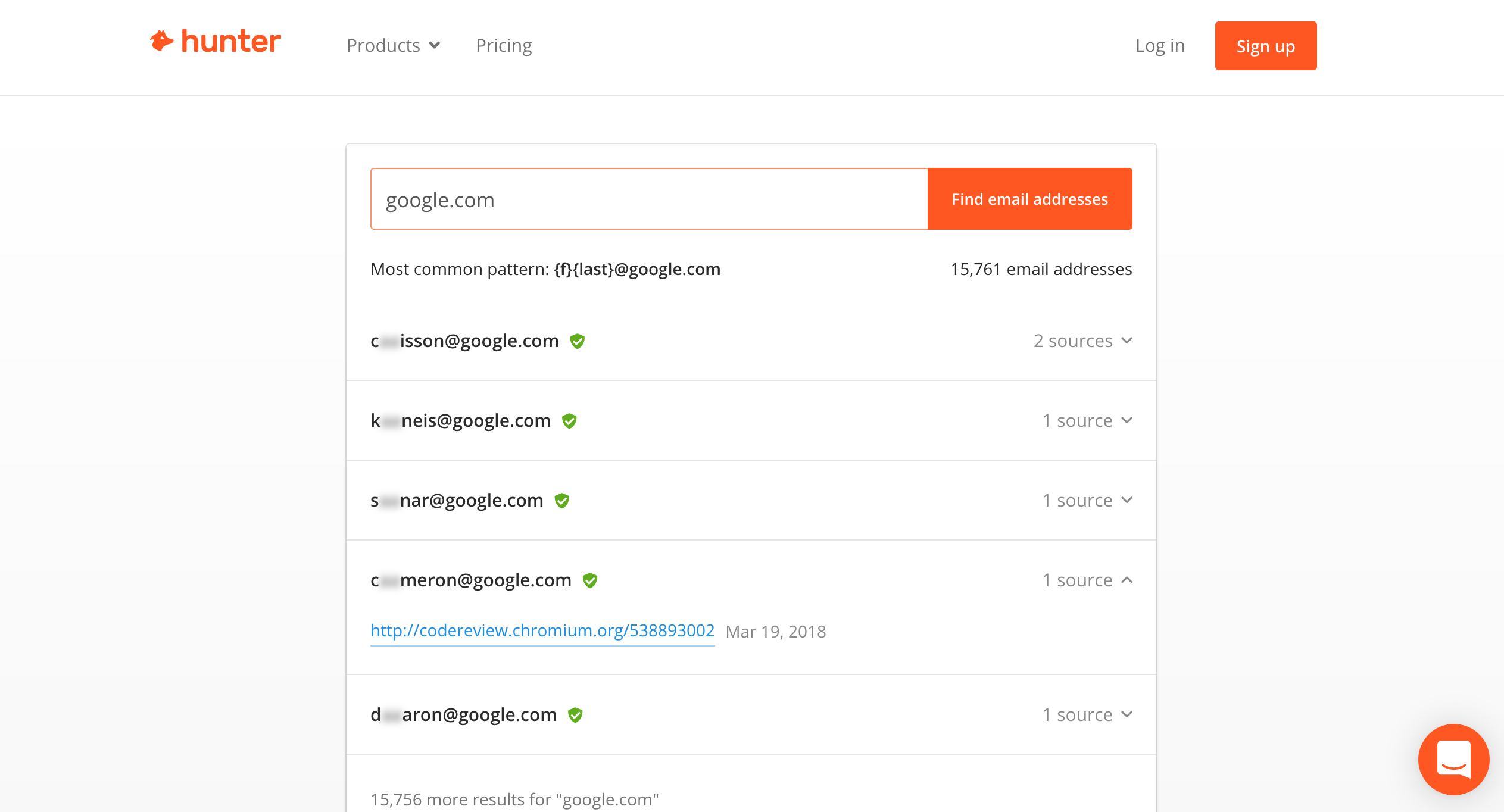Viewport: 1504px width, 812px height.
Task: Expand the 1 source row for neis@google.com
Action: [x=1087, y=420]
